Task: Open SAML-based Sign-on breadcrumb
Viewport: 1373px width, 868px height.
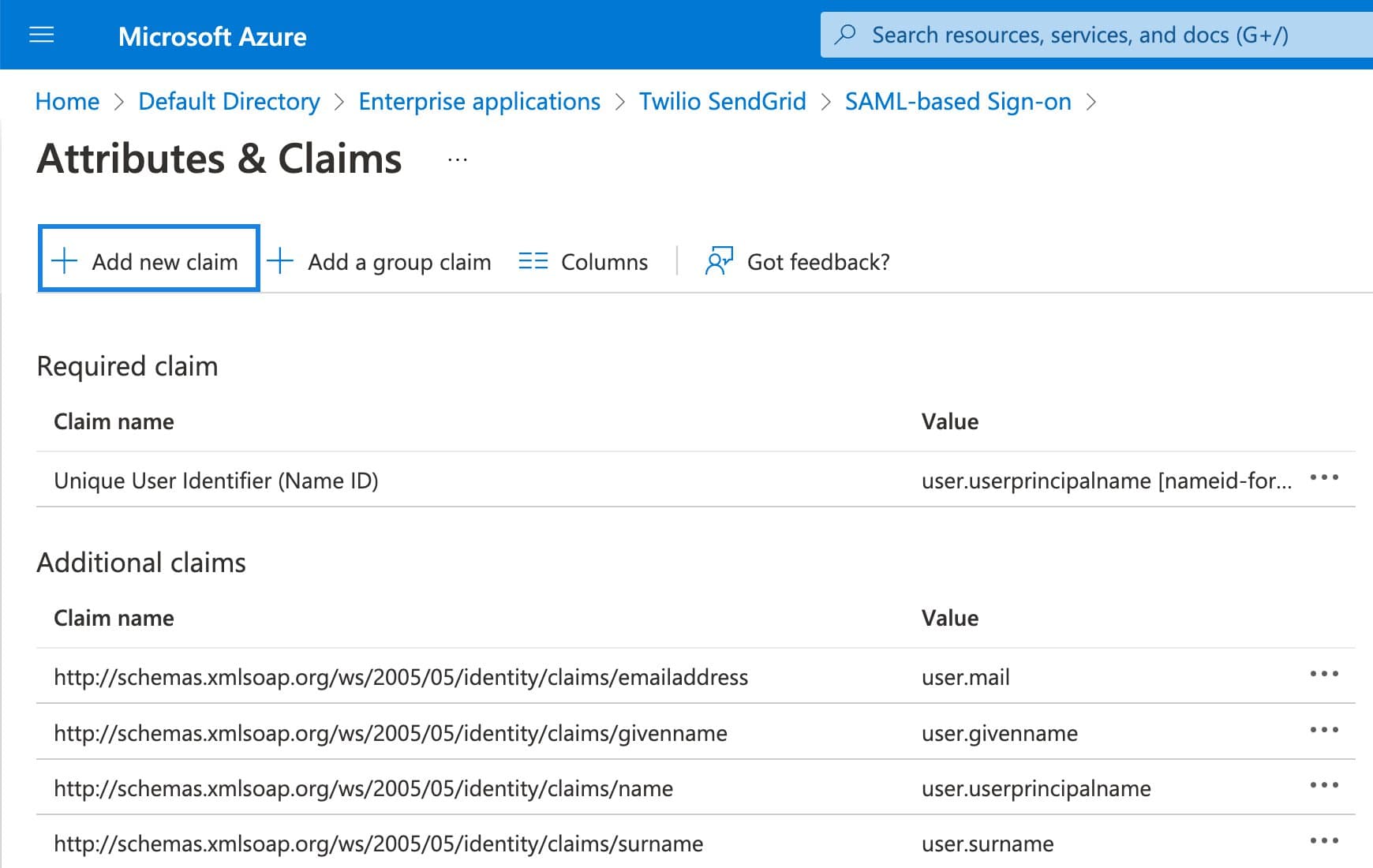Action: click(x=958, y=101)
